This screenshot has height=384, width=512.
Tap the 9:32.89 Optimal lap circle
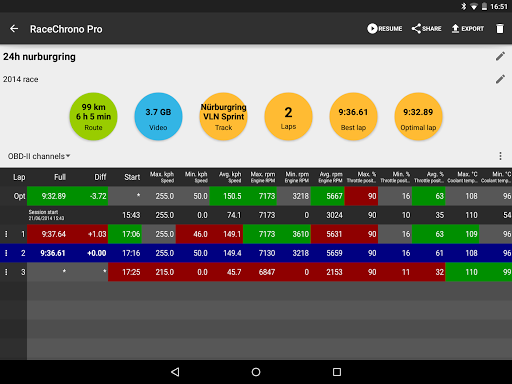click(x=418, y=116)
